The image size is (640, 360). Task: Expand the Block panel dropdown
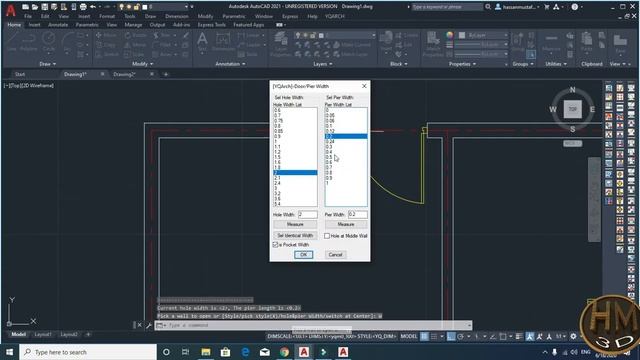(398, 64)
